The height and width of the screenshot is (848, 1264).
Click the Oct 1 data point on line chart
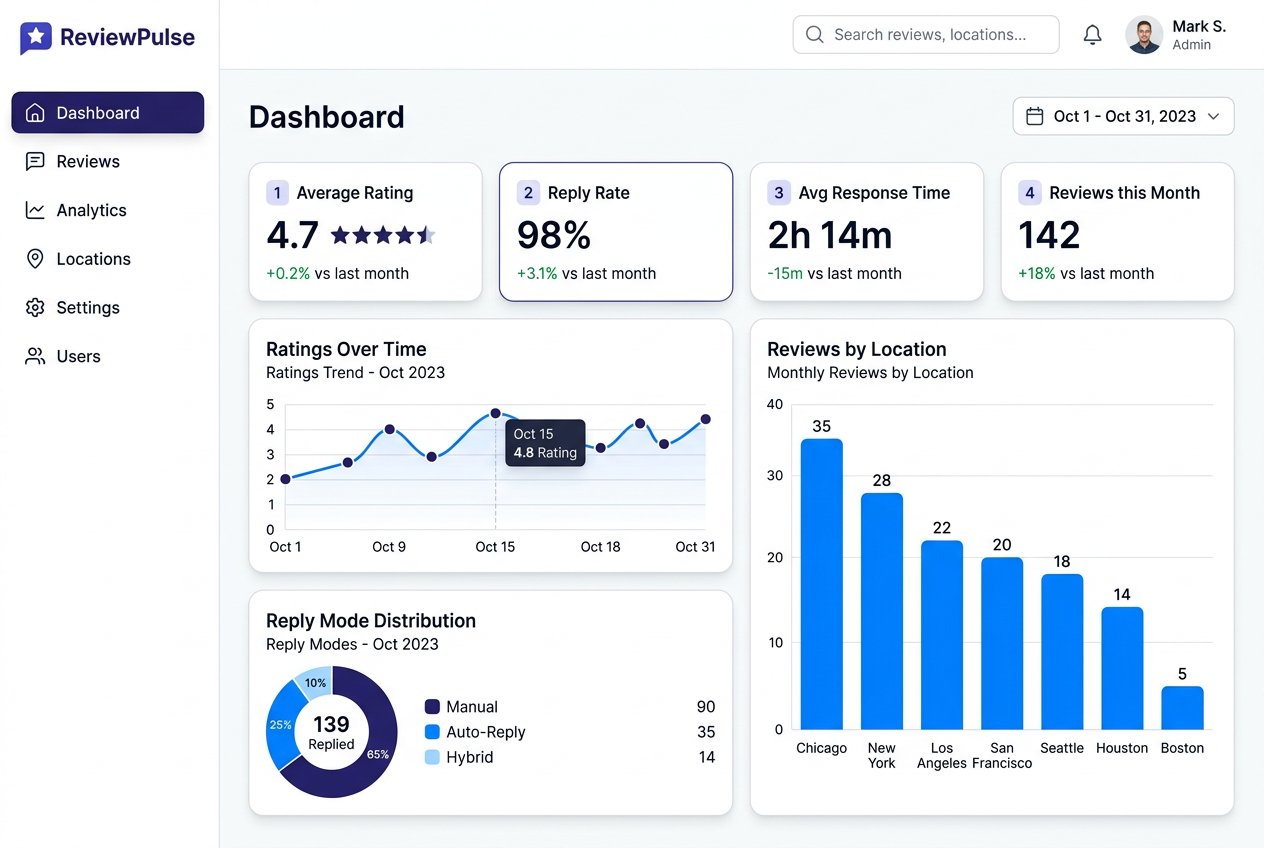[x=285, y=479]
